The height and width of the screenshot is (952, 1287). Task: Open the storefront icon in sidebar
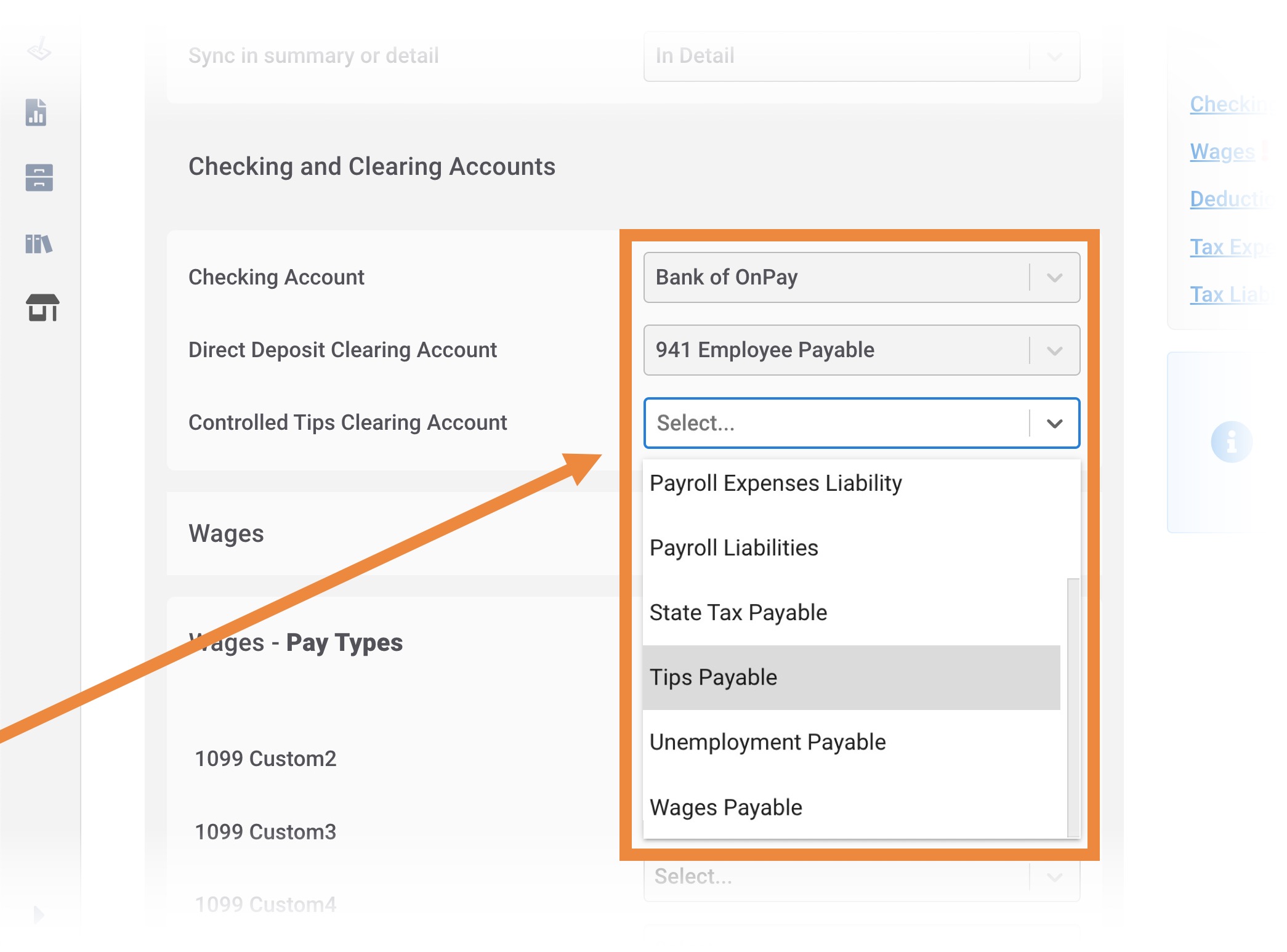[x=42, y=307]
